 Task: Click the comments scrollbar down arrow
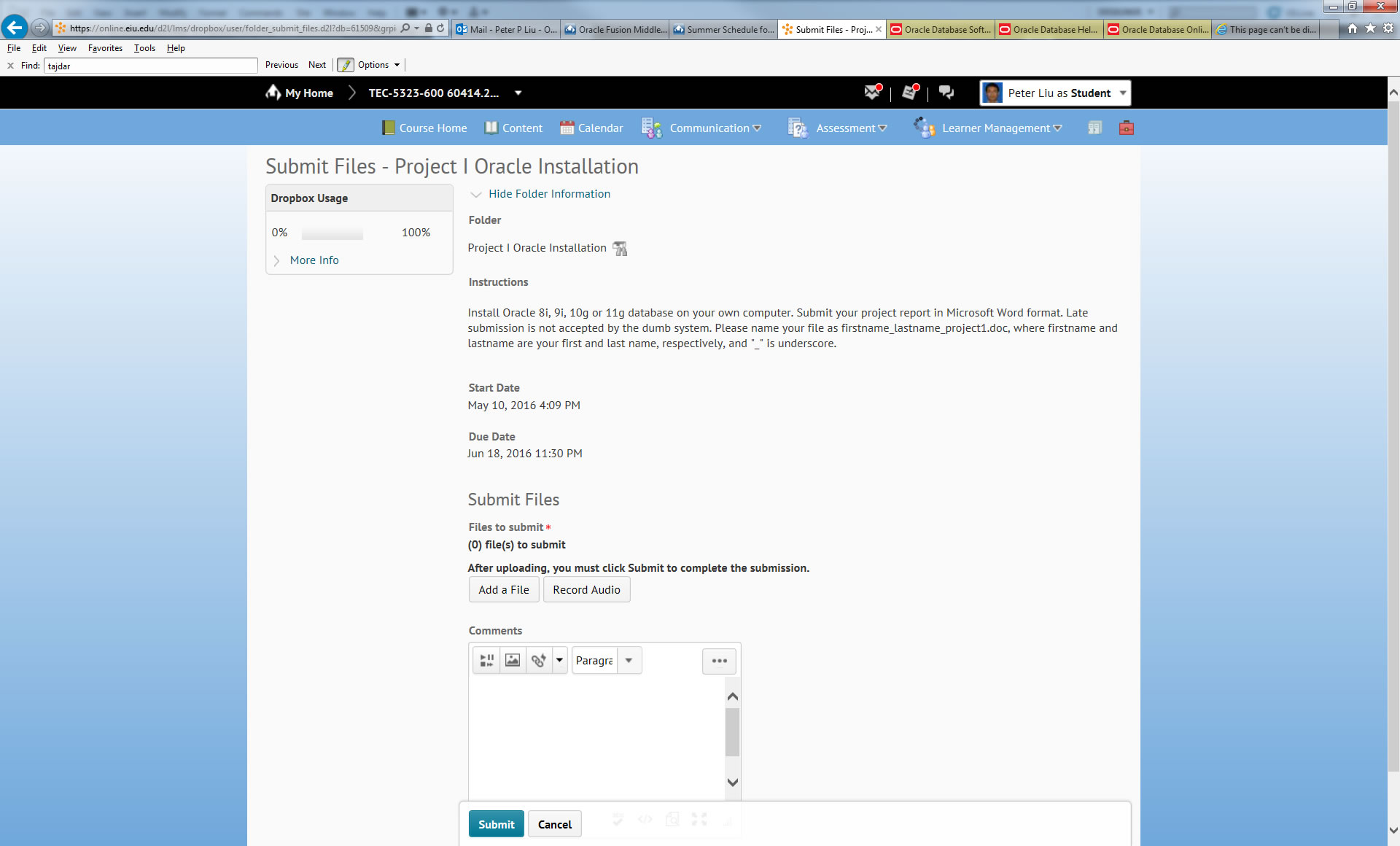point(733,782)
